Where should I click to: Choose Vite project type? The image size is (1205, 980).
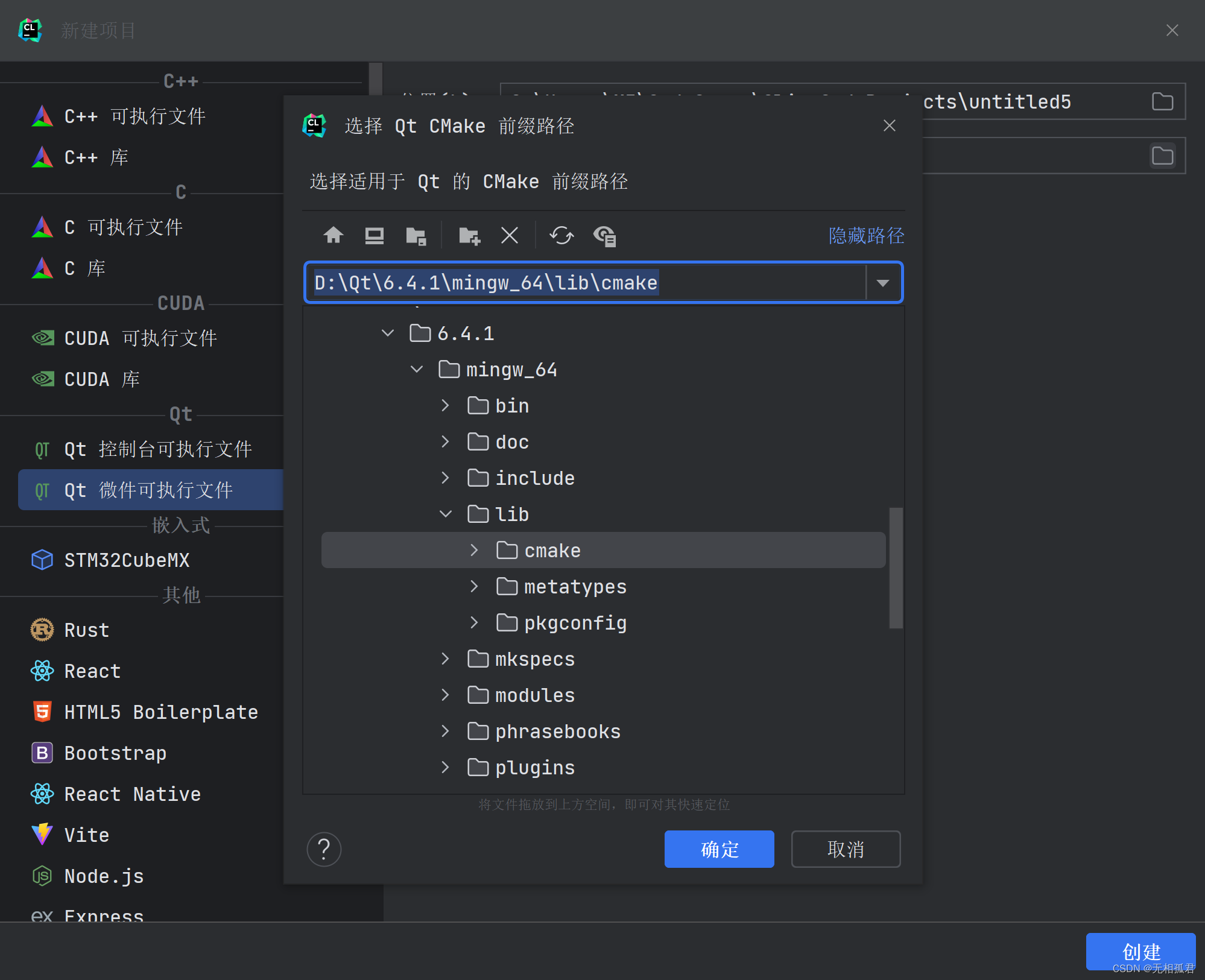coord(151,835)
